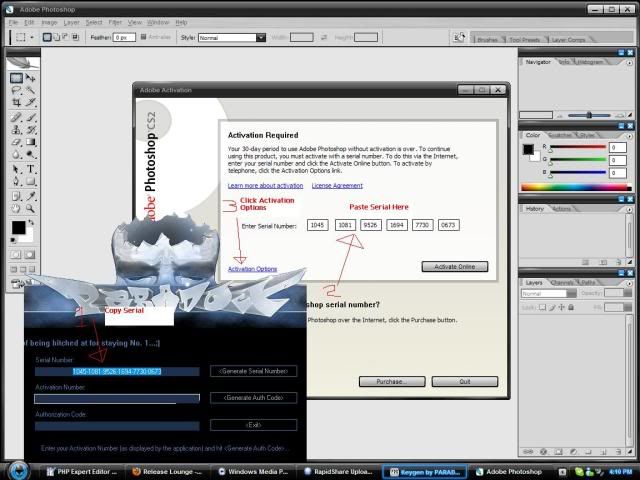Screen dimensions: 640x480
Task: Select the History Brush tool
Action: (31, 130)
